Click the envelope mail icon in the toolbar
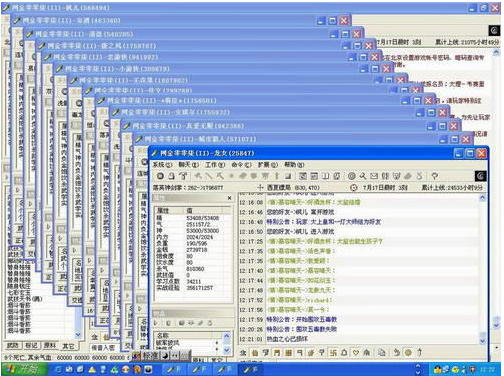The height and width of the screenshot is (376, 504). point(374,176)
